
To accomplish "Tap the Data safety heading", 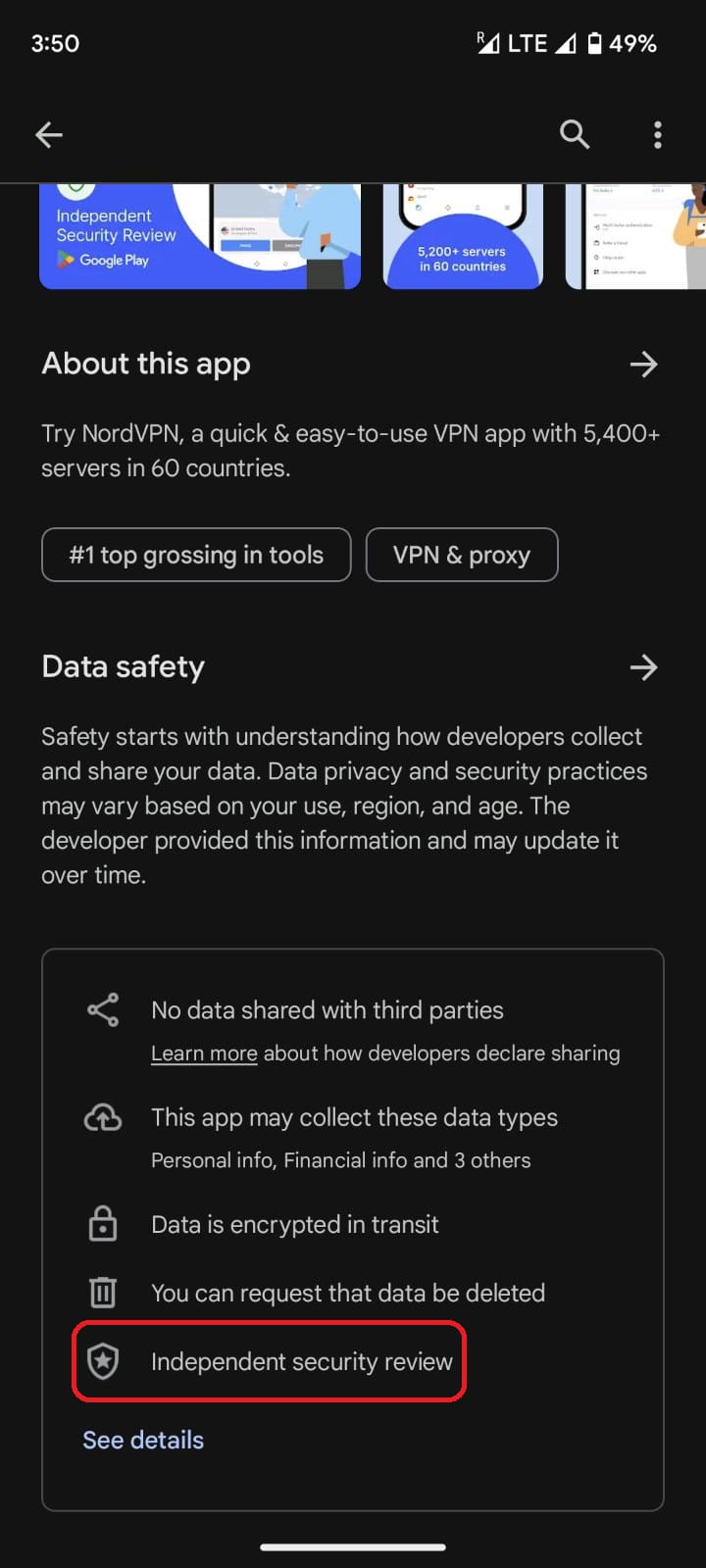I will coord(124,667).
